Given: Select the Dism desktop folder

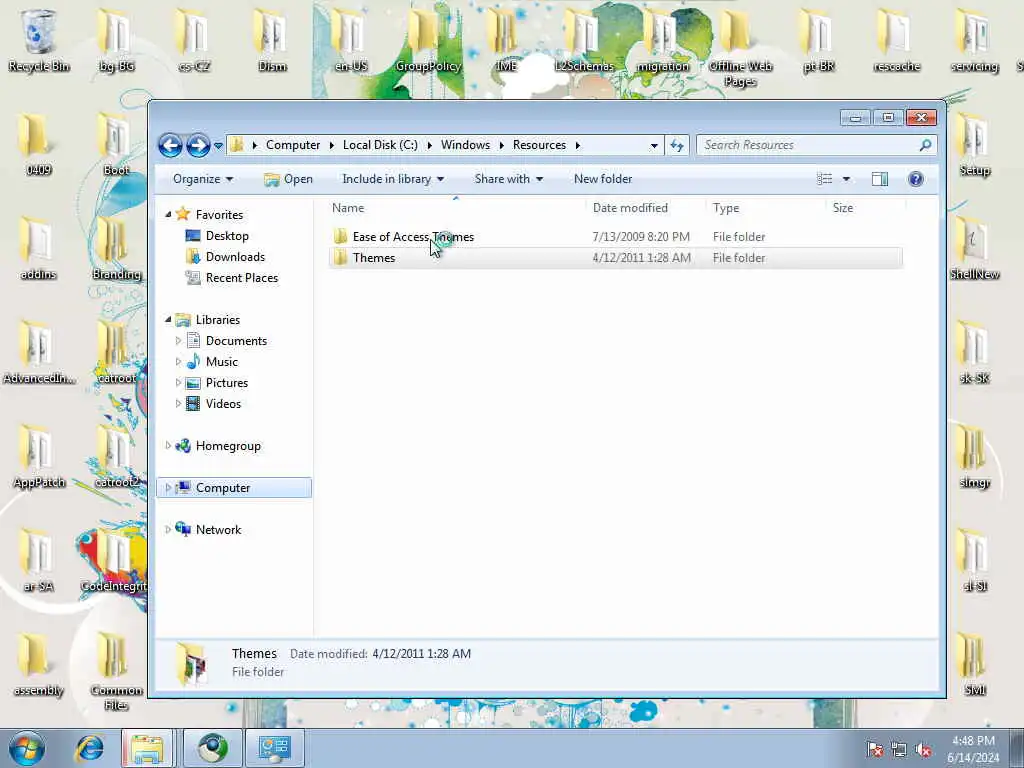Looking at the screenshot, I should pos(272,40).
